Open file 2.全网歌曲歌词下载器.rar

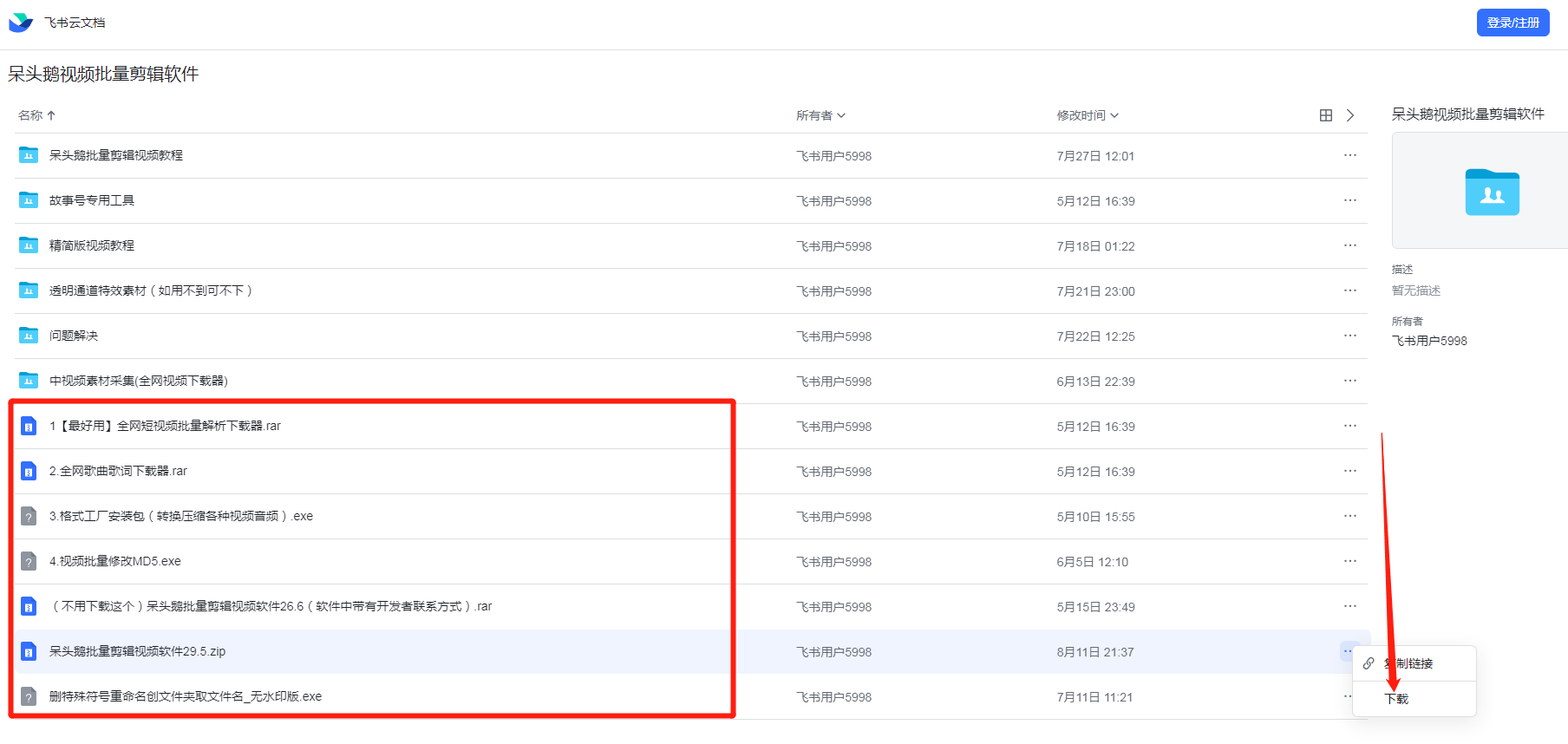point(118,471)
